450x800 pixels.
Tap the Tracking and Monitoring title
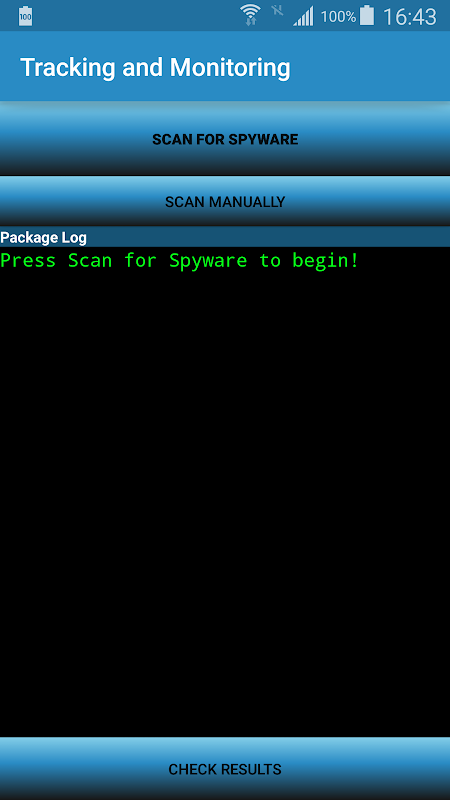tap(155, 67)
